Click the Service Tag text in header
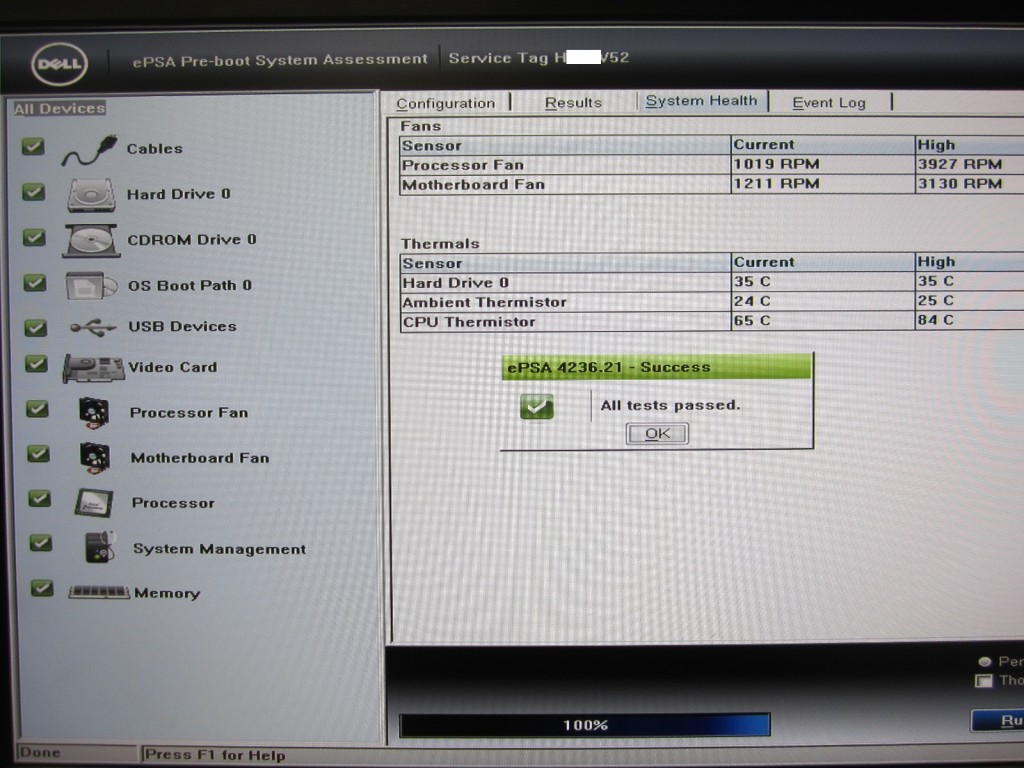The width and height of the screenshot is (1024, 768). [x=539, y=57]
